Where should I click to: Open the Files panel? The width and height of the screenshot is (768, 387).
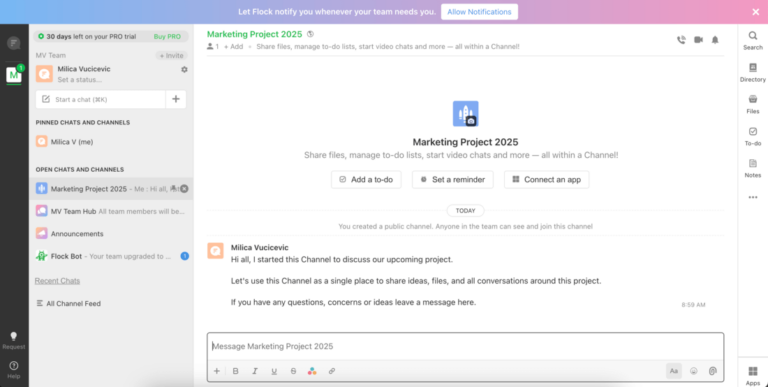coord(753,104)
